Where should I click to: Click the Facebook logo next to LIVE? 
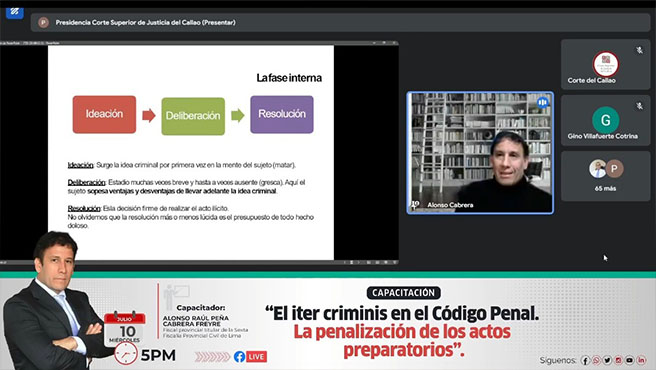pos(239,357)
